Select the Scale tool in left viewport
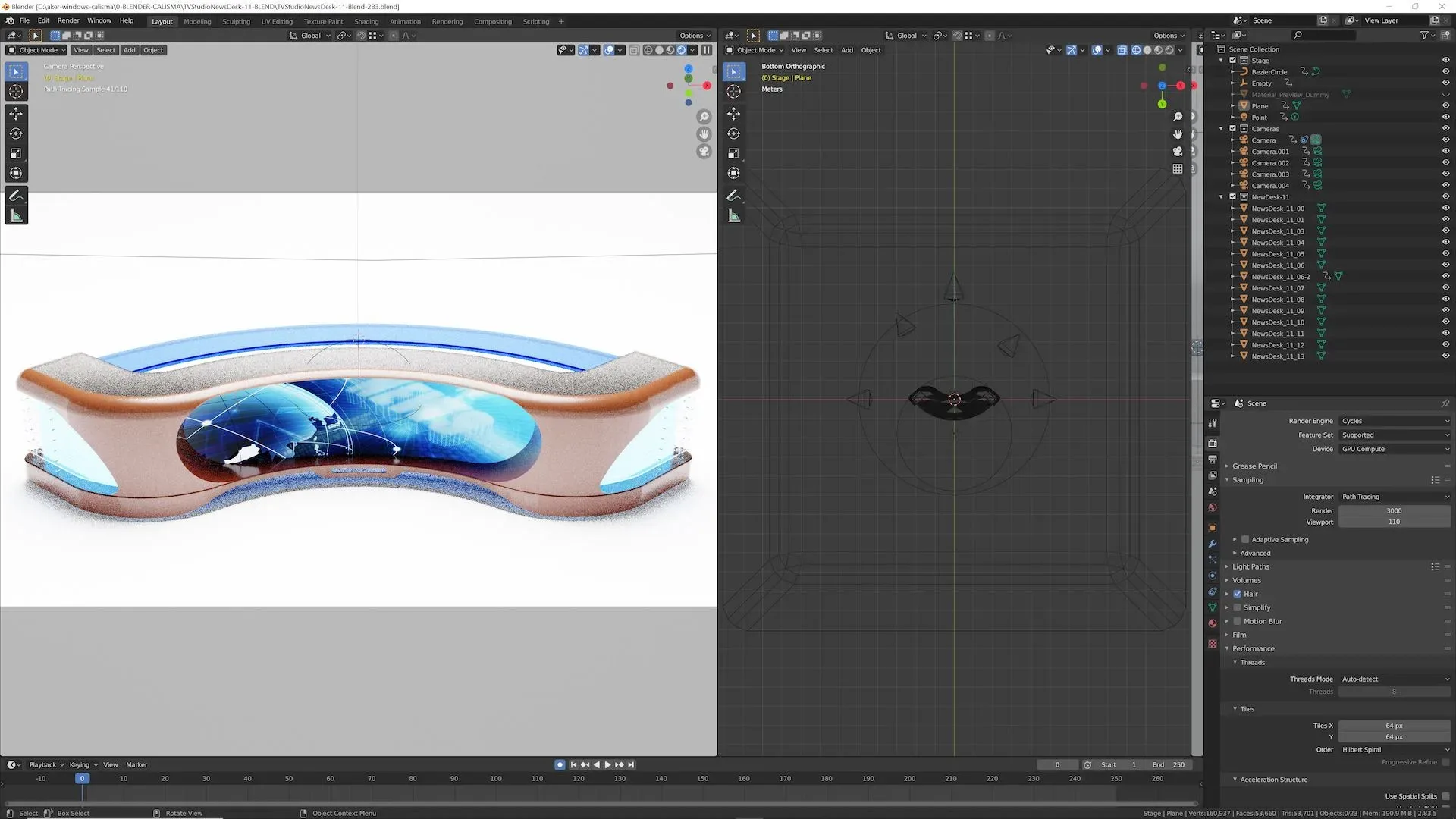This screenshot has width=1456, height=819. tap(16, 153)
